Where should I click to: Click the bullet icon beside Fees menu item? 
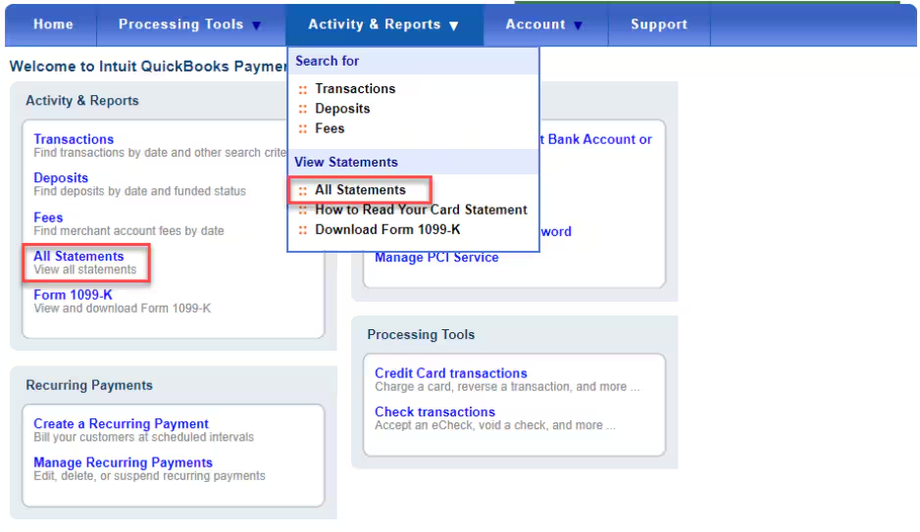303,129
